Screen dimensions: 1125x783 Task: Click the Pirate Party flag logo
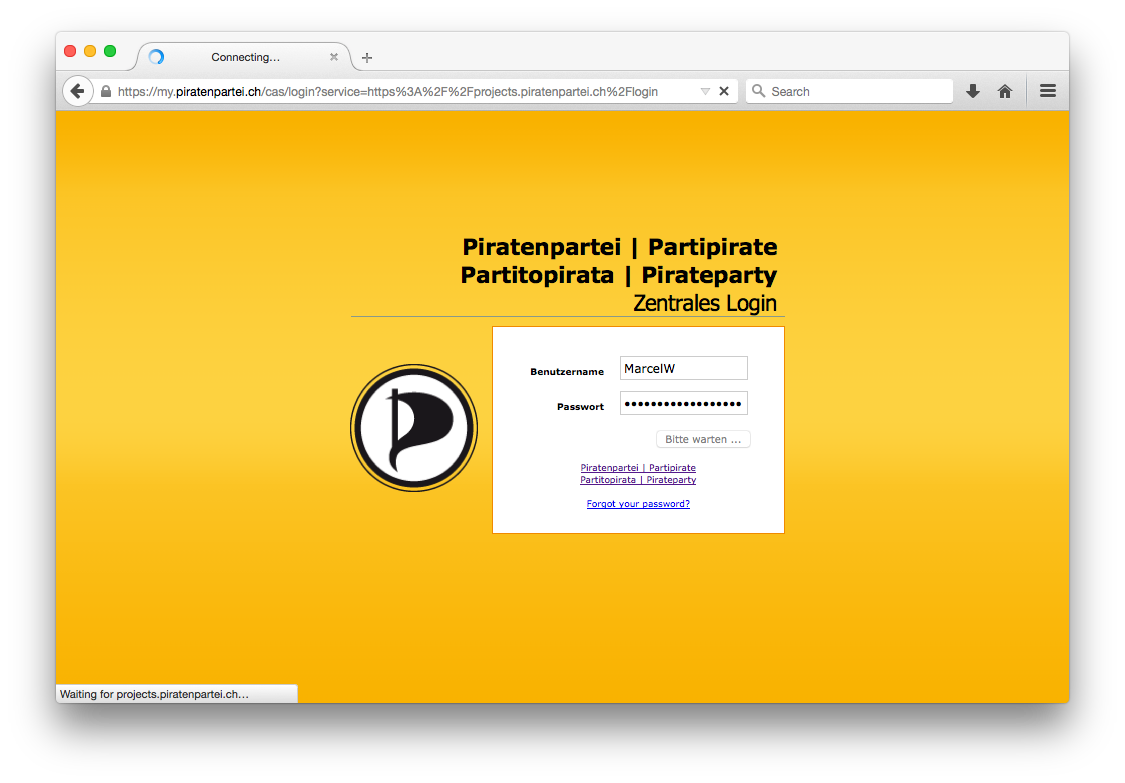tap(414, 428)
